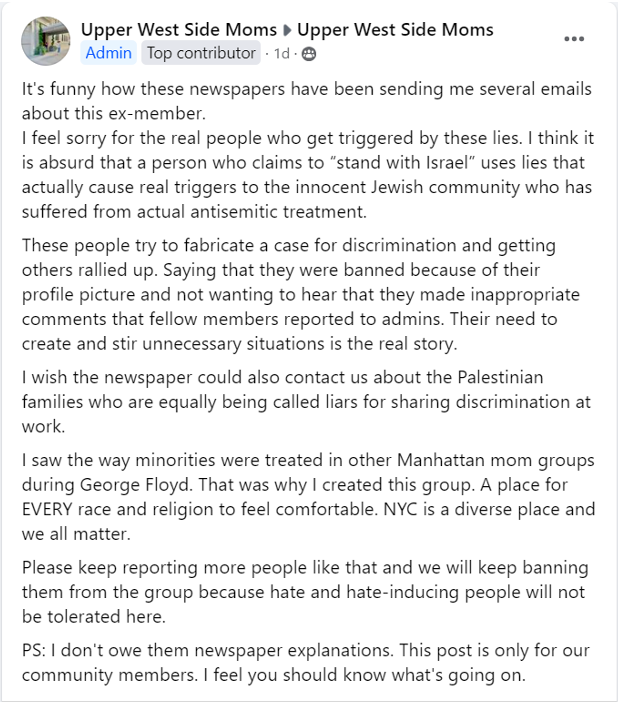Click the postscript starting "PS: I don't owe"
Viewport: 618px width, 702px height.
306,663
